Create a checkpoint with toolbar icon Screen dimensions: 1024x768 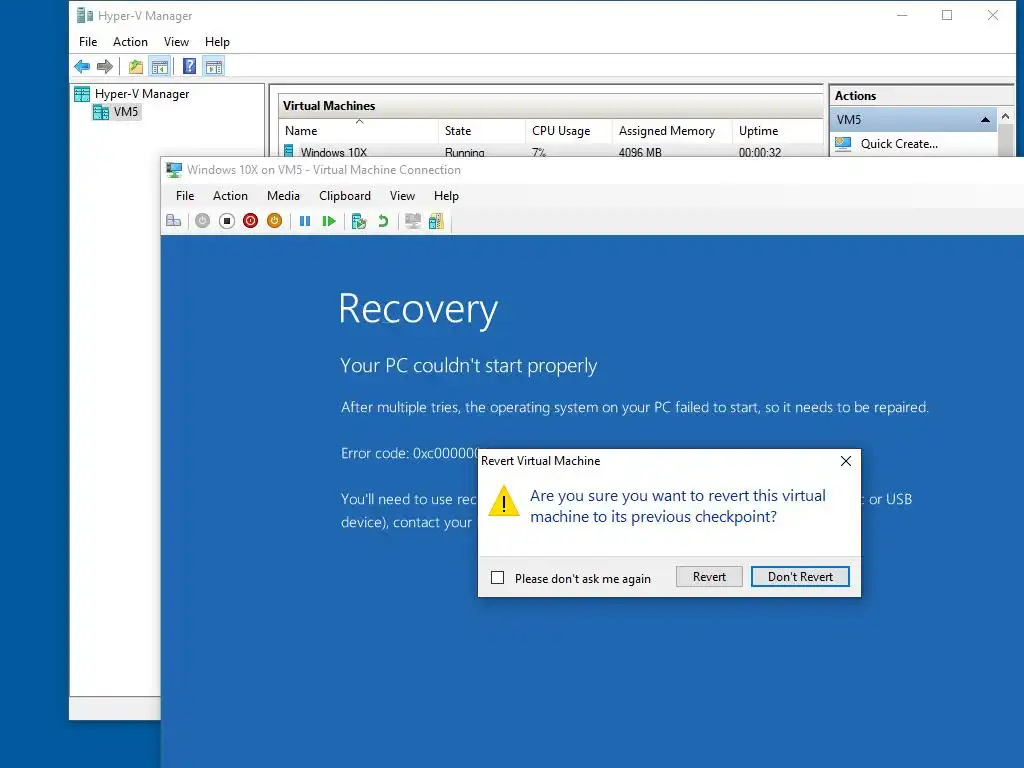click(x=359, y=221)
